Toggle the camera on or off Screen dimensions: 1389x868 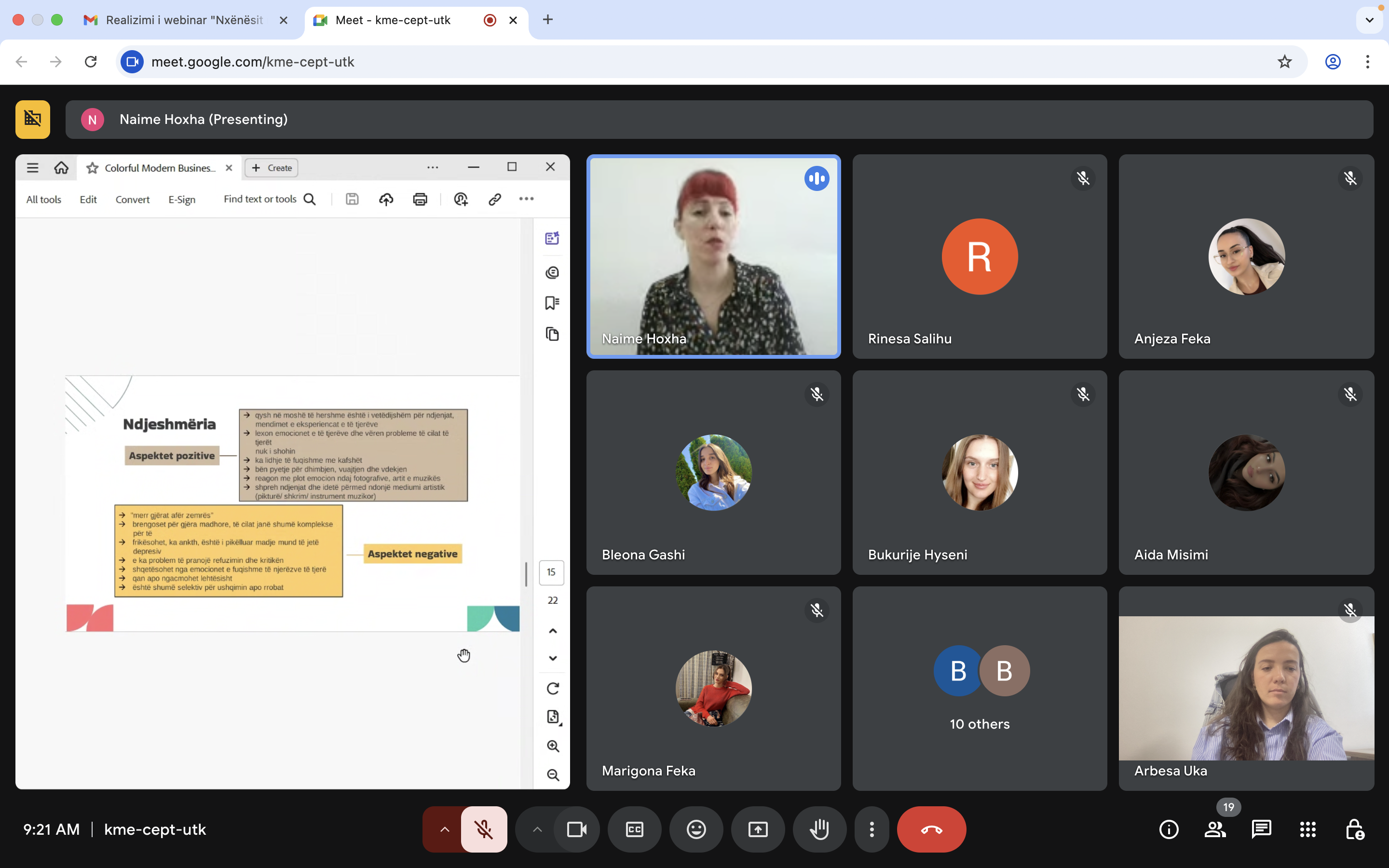[576, 829]
